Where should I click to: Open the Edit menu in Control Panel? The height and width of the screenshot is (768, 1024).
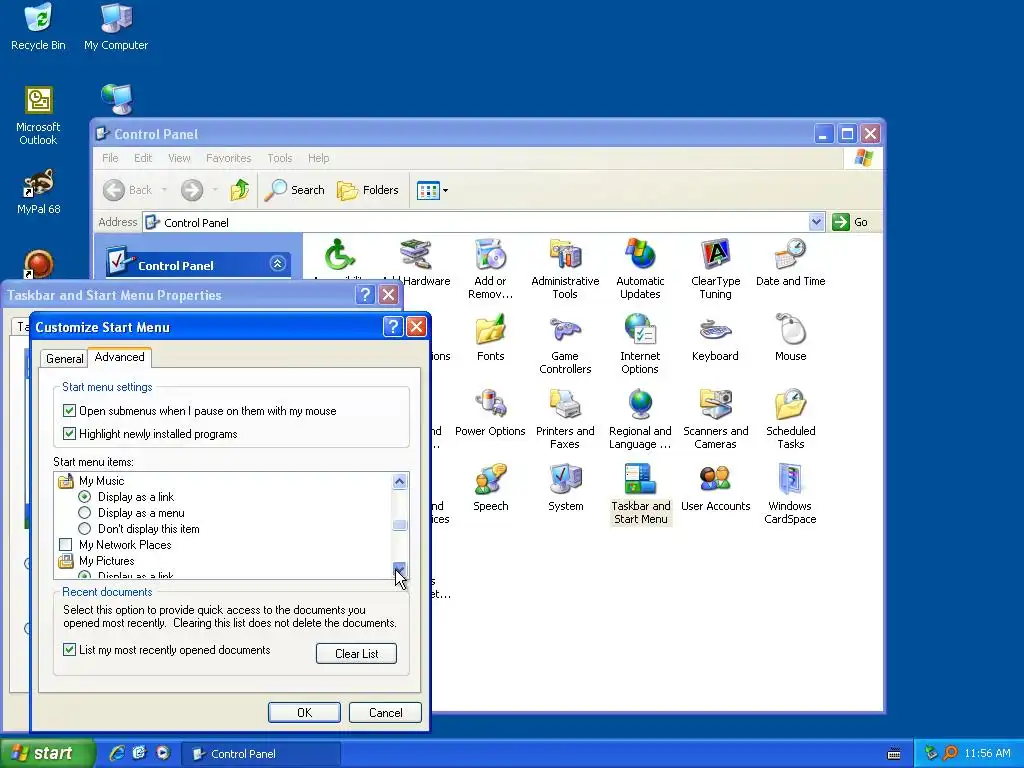click(143, 158)
